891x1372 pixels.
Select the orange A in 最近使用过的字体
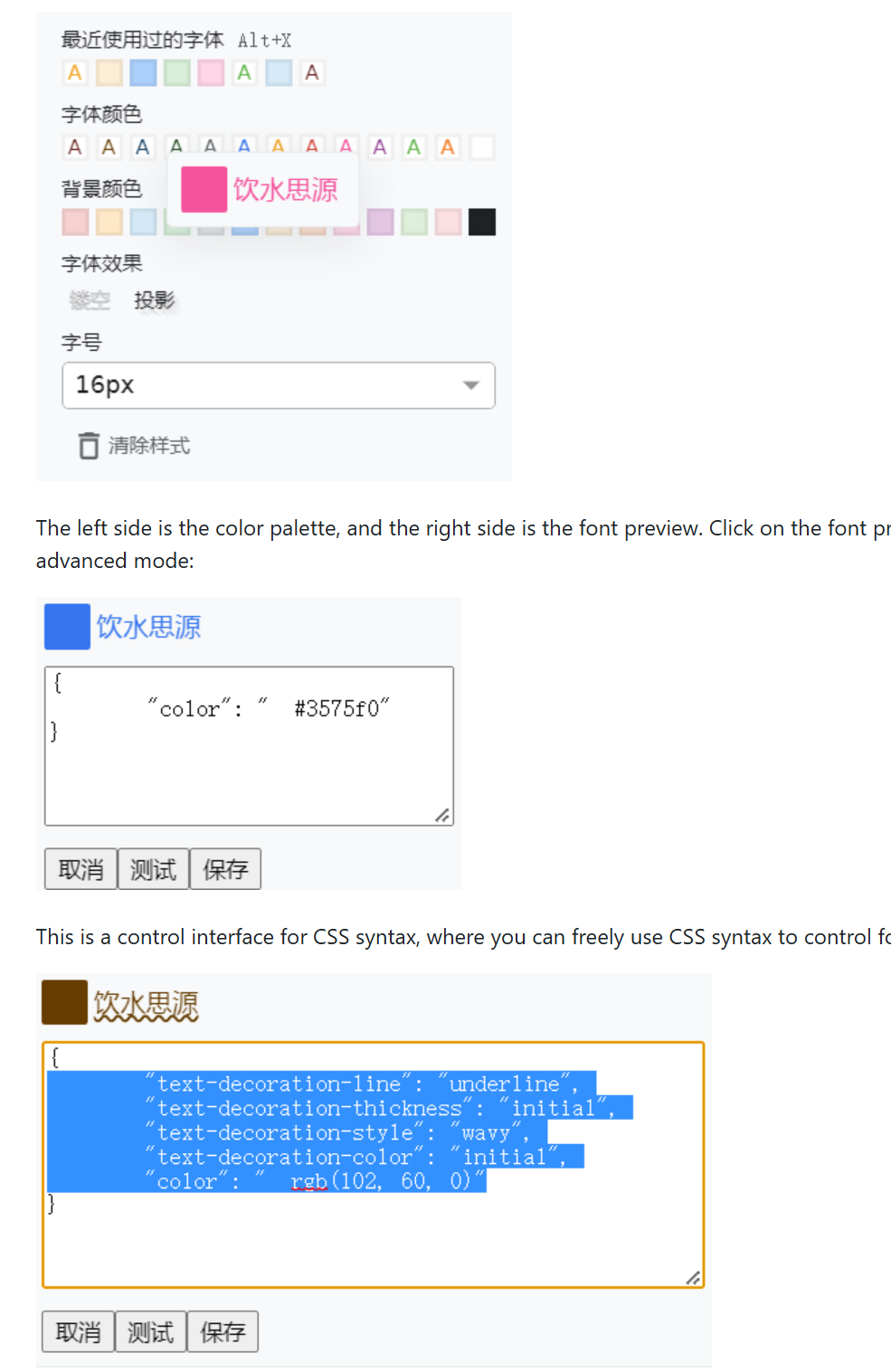pyautogui.click(x=75, y=73)
